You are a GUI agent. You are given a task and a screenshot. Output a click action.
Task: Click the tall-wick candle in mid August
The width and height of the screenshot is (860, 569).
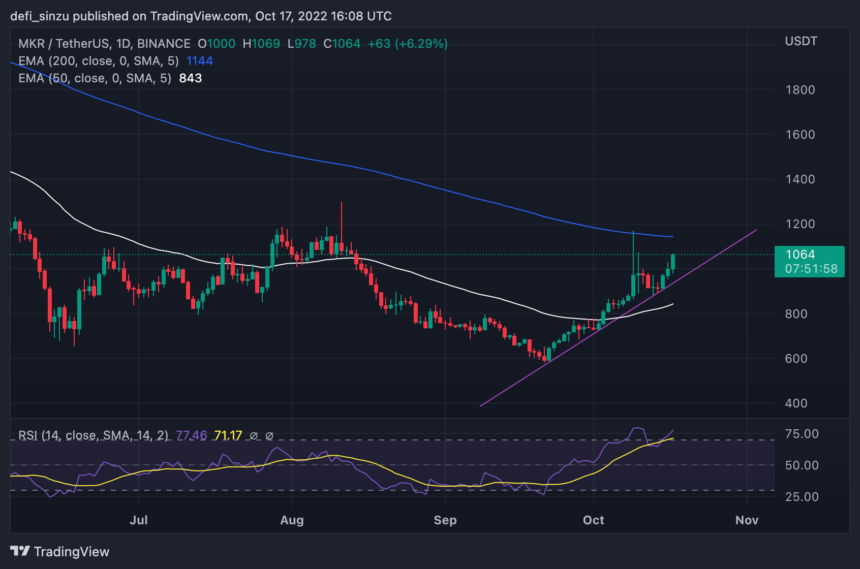[x=341, y=225]
